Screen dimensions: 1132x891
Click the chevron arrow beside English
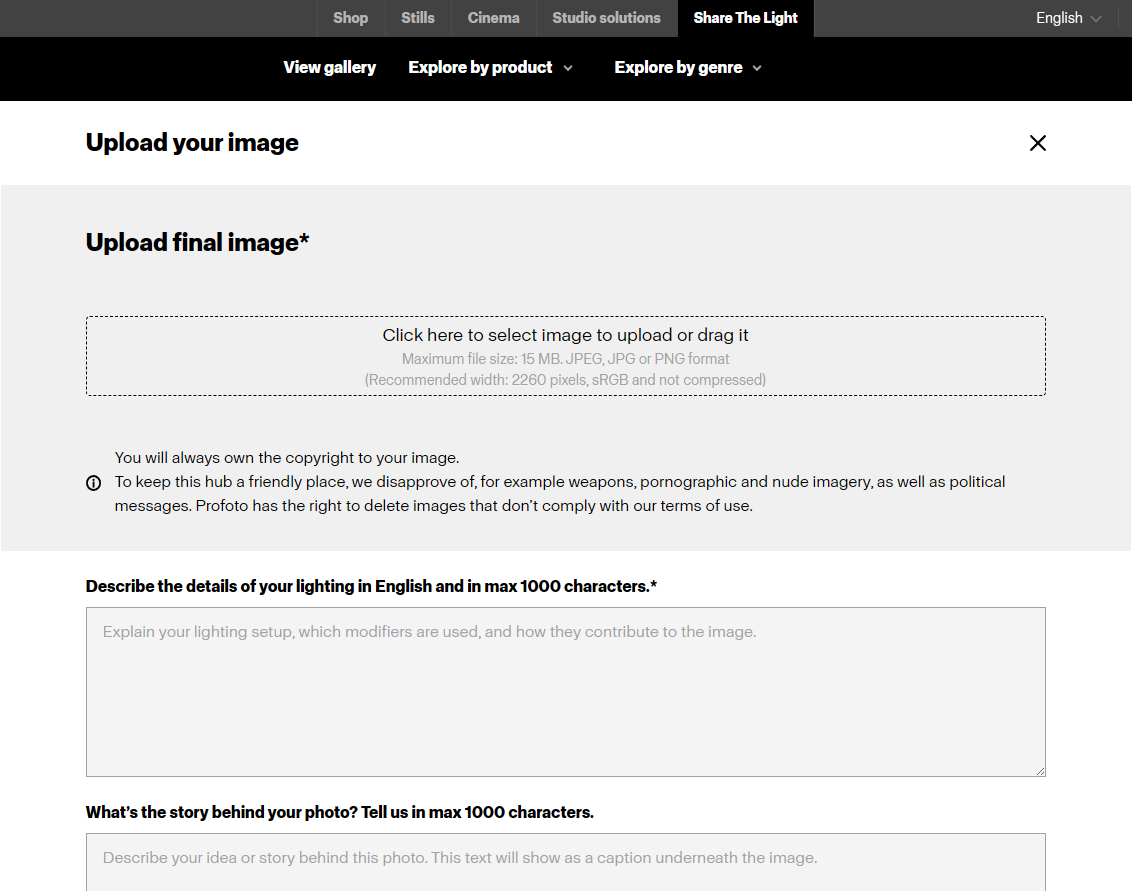pos(1096,19)
